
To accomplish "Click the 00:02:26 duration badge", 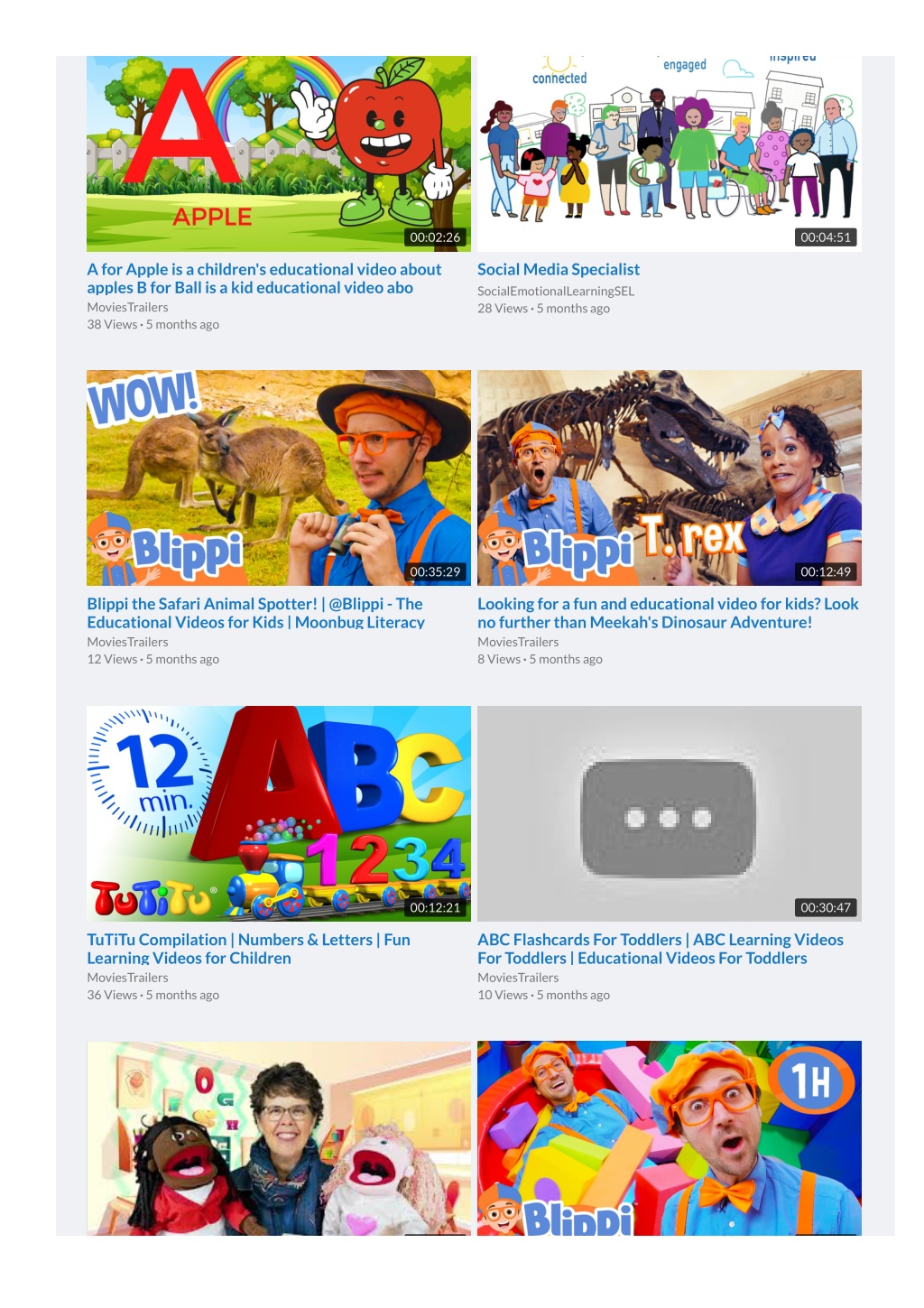I will [435, 237].
